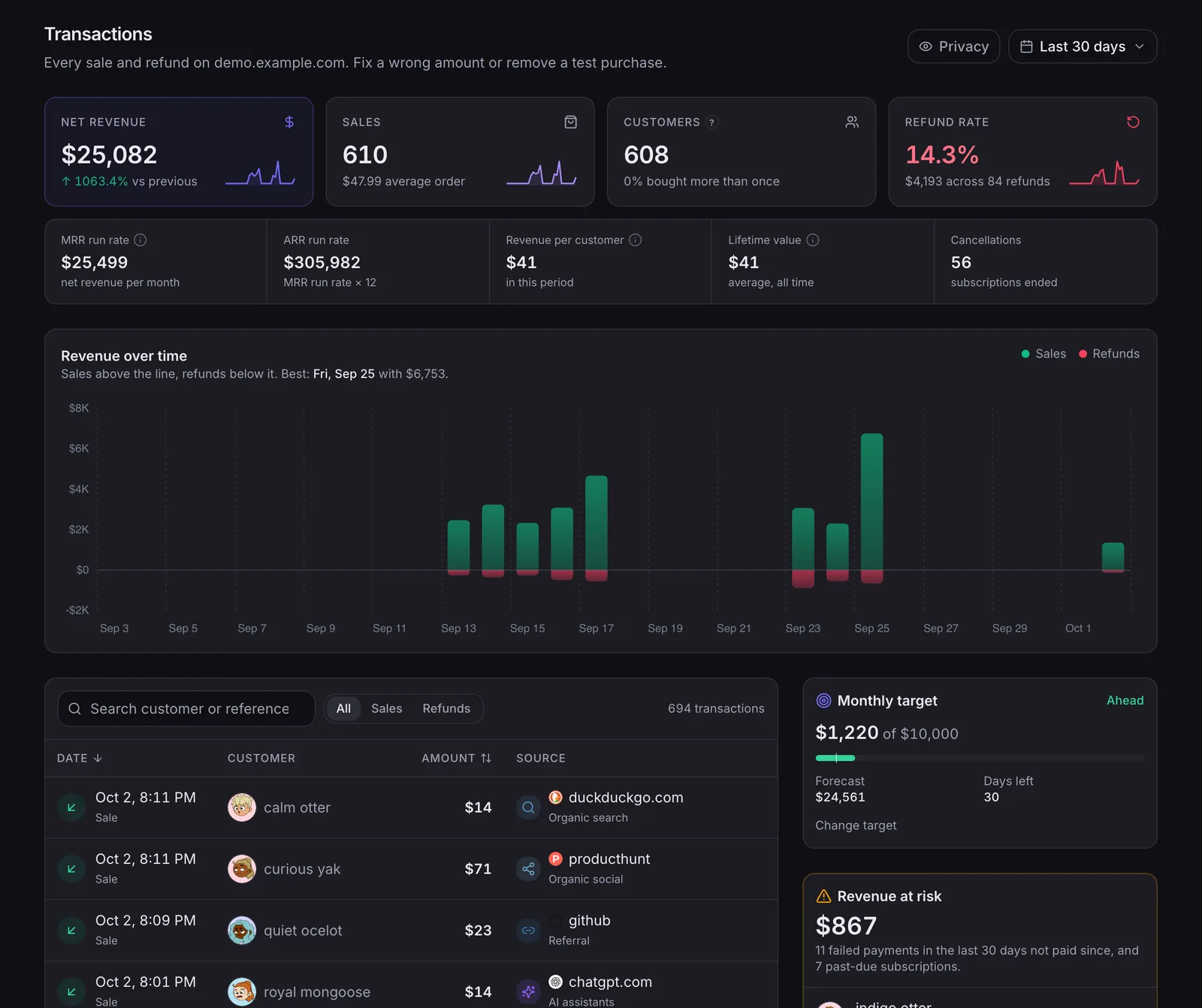1202x1008 pixels.
Task: Sort by the AMOUNT column header
Action: (456, 758)
